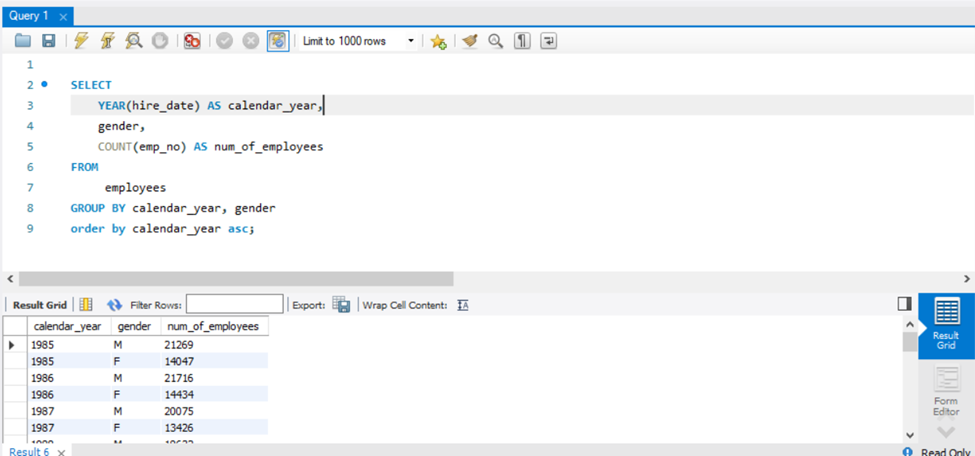This screenshot has width=975, height=456.
Task: Open find panel magnifier icon
Action: (x=496, y=41)
